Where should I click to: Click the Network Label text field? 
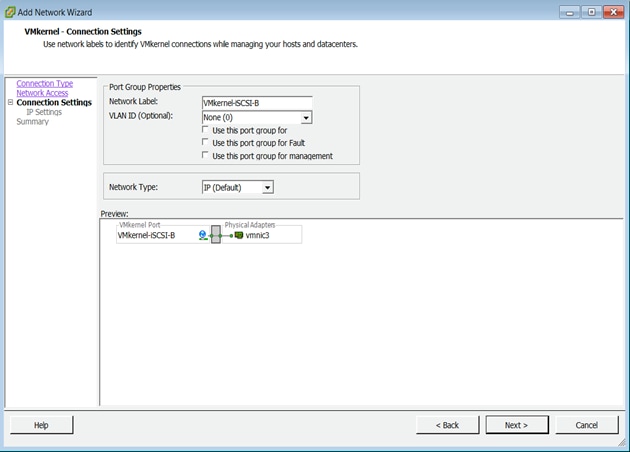257,103
